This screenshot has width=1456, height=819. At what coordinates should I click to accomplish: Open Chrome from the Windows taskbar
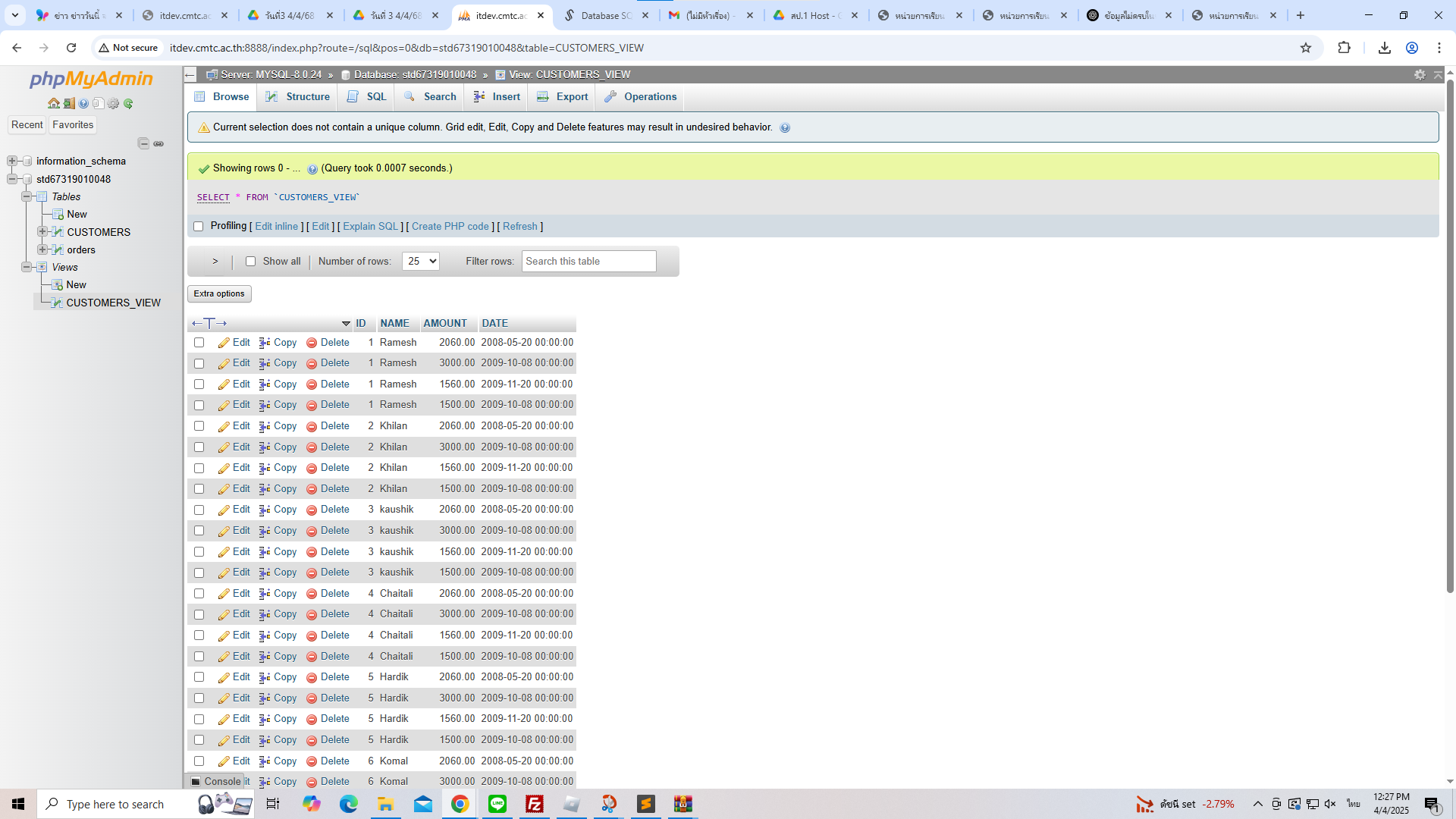pos(460,804)
